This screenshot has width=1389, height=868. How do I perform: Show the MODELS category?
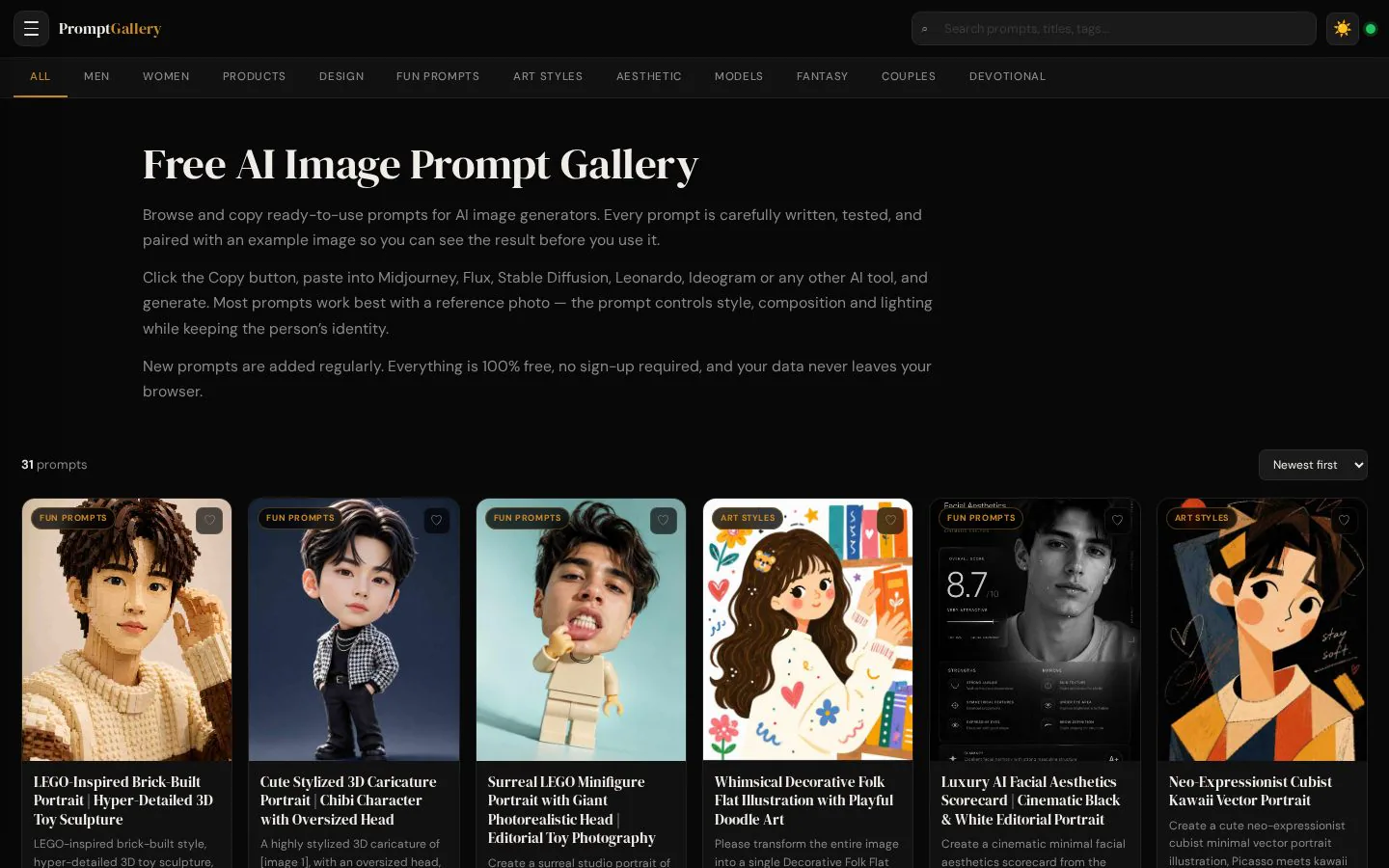(739, 76)
